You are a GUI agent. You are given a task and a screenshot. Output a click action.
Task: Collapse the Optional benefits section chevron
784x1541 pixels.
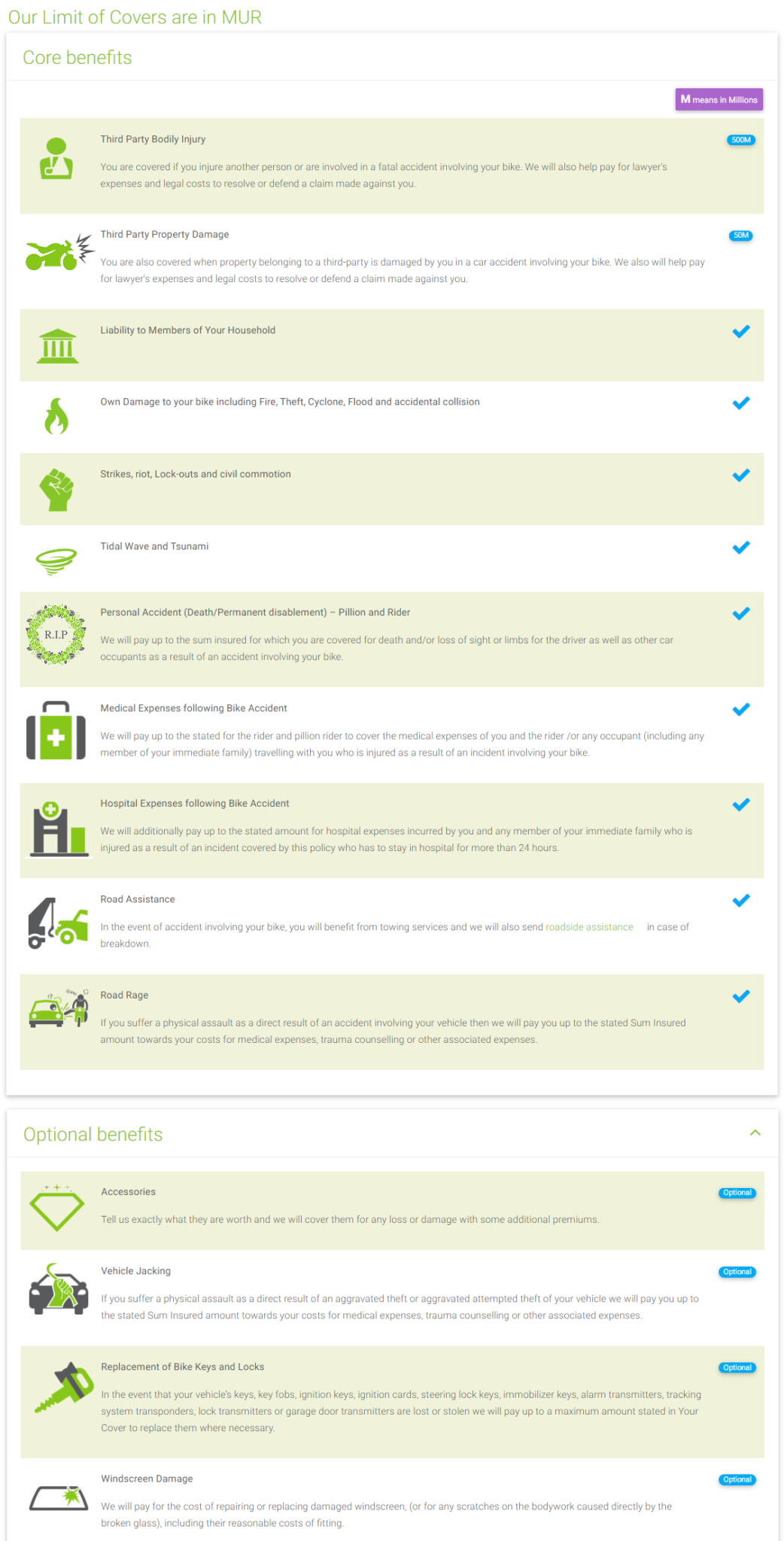coord(755,1132)
